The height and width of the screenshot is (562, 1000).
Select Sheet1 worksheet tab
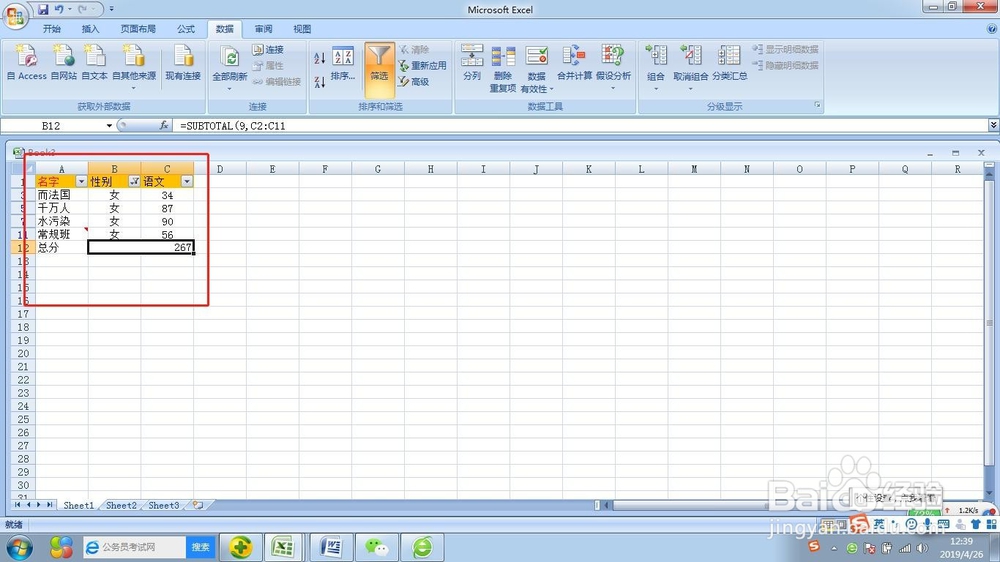coord(78,505)
